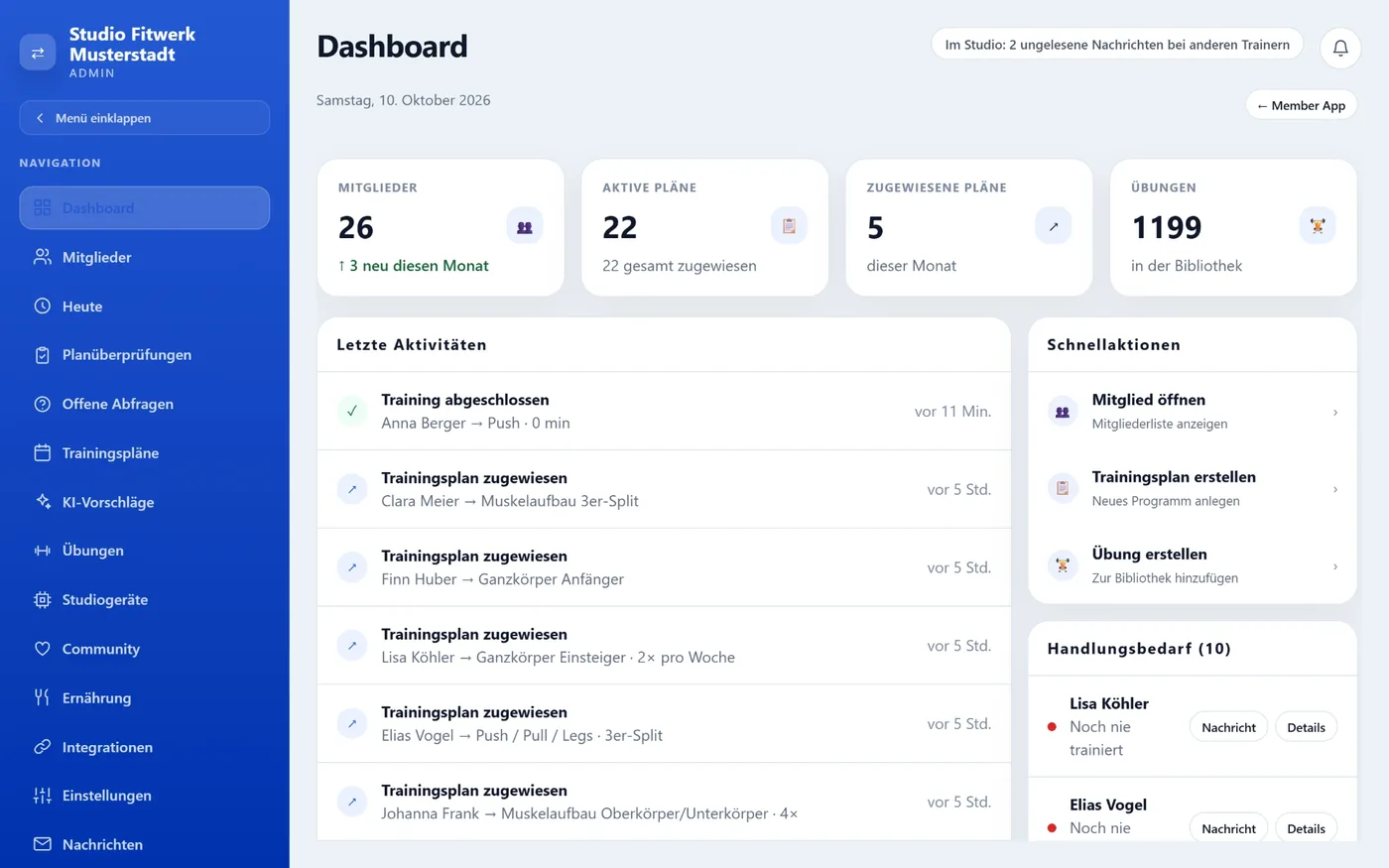Screen dimensions: 1389x868
Task: Click arrow icon in Finn Huber activity
Action: click(x=352, y=567)
